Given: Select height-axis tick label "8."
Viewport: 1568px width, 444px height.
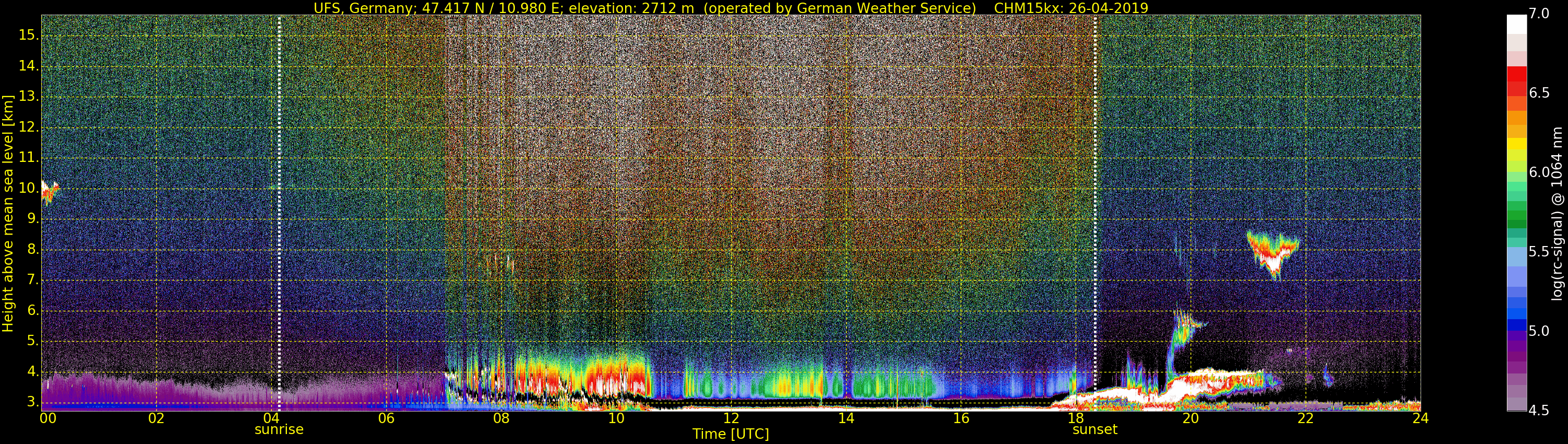Looking at the screenshot, I should point(32,249).
